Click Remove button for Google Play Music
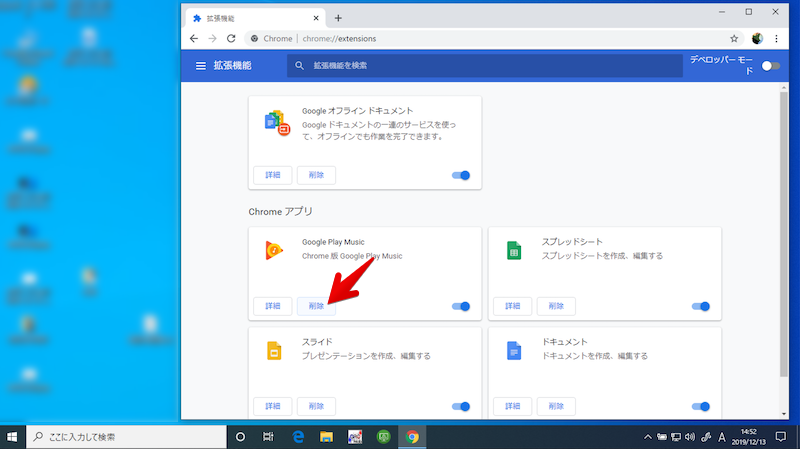 pyautogui.click(x=316, y=306)
